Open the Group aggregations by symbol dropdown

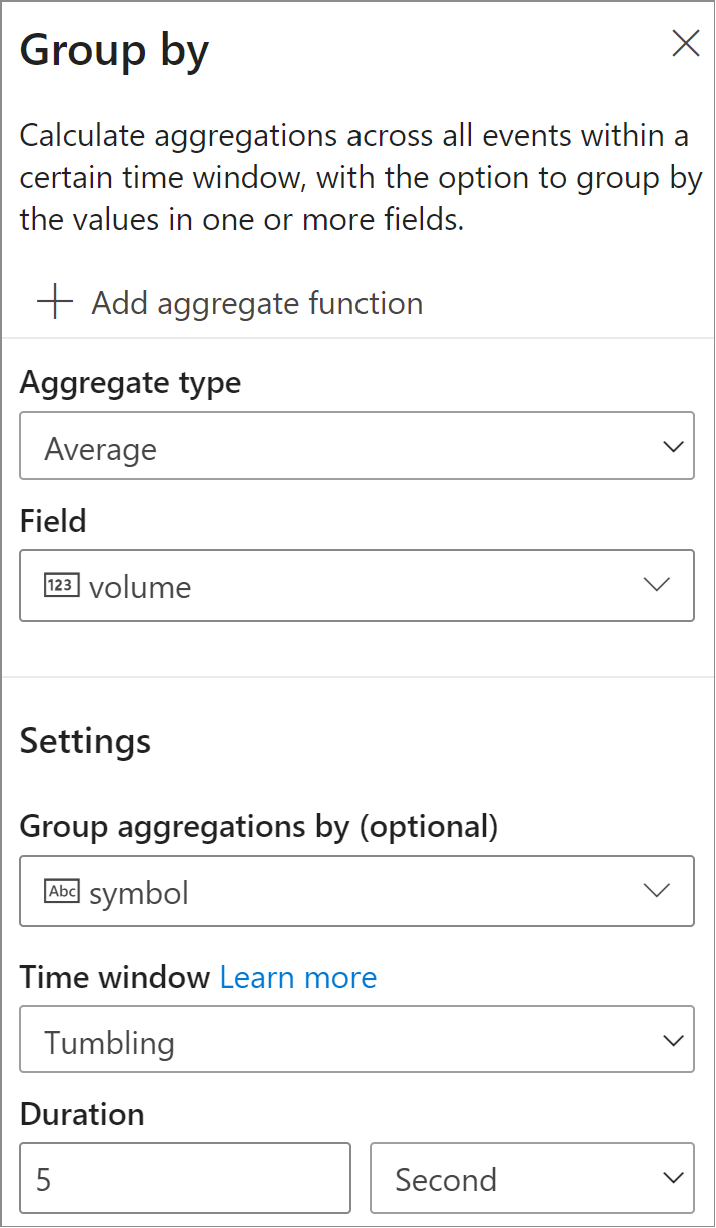[357, 890]
